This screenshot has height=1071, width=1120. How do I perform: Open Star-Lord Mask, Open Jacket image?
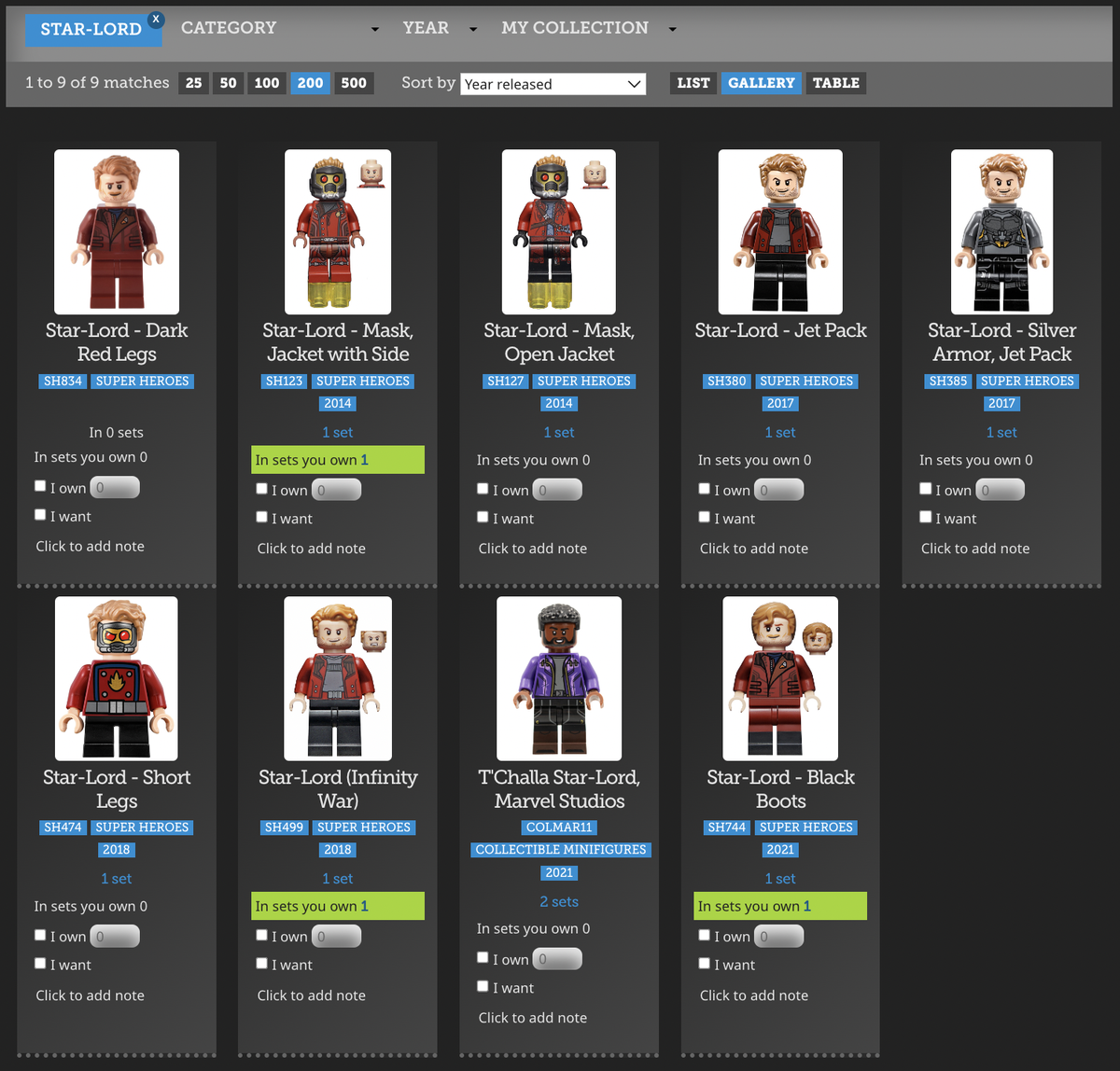559,231
